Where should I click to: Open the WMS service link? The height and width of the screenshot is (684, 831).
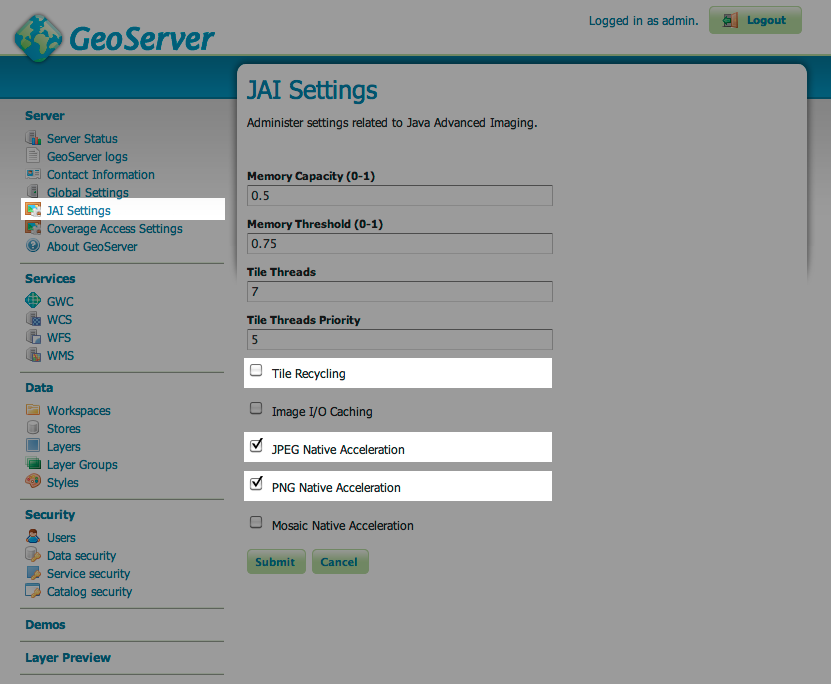60,356
